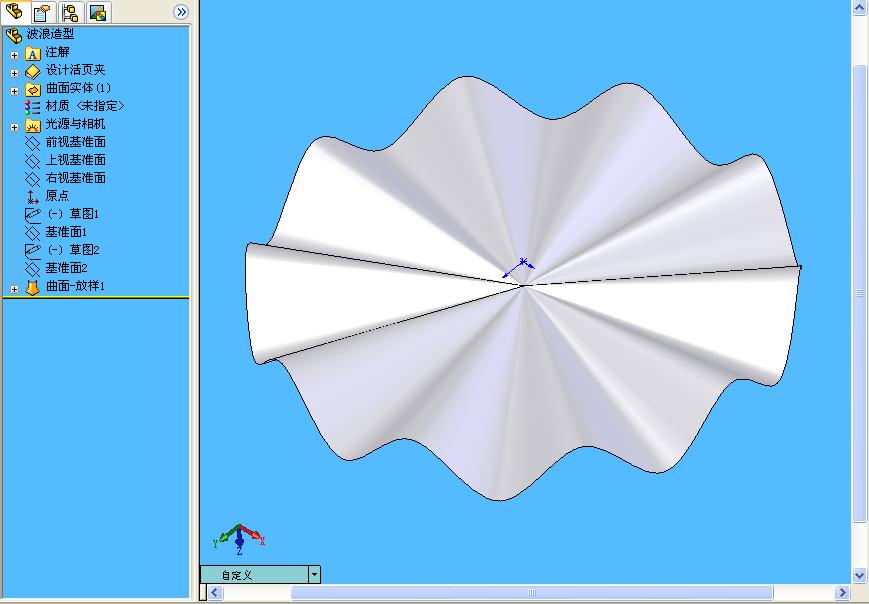Select the 注解 label text
Screen dimensions: 869x604
[58, 52]
